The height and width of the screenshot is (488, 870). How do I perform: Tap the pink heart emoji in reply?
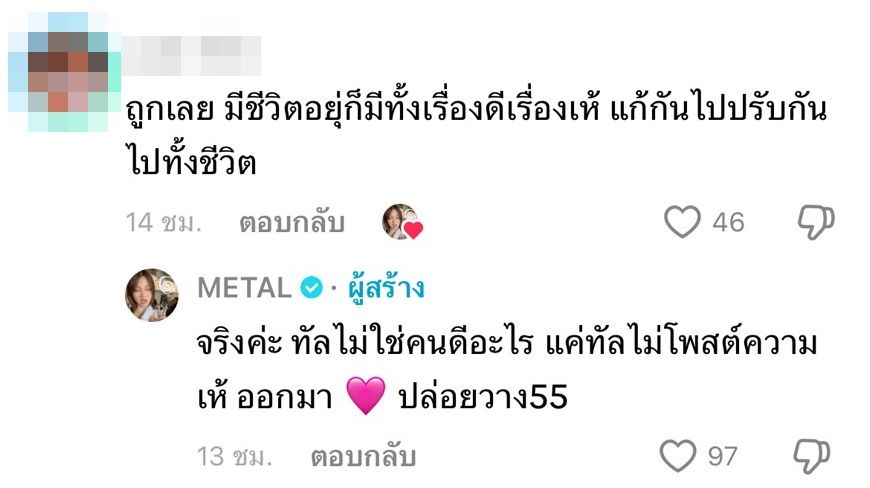pyautogui.click(x=365, y=395)
